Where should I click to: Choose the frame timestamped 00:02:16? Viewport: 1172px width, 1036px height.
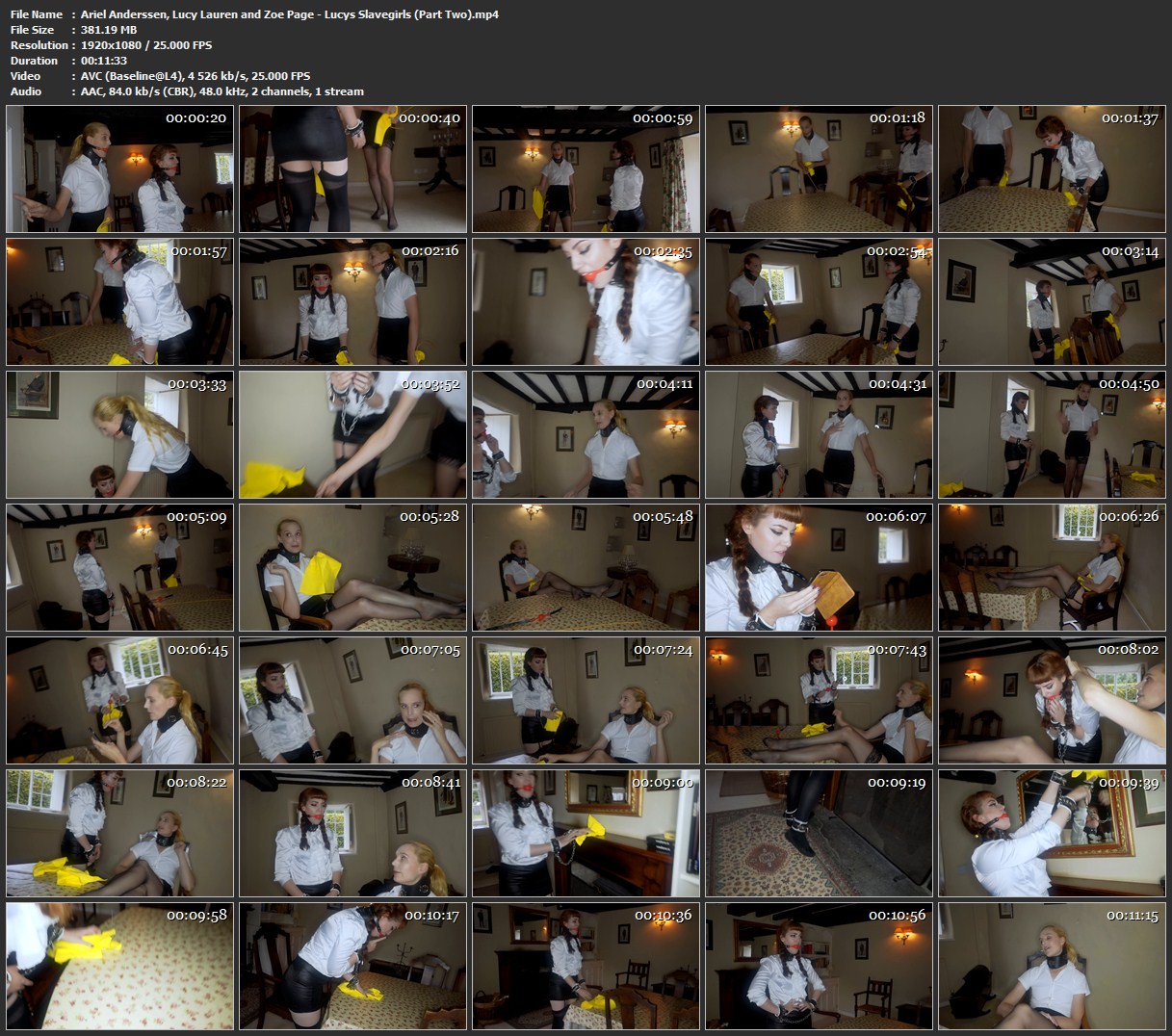click(x=353, y=302)
